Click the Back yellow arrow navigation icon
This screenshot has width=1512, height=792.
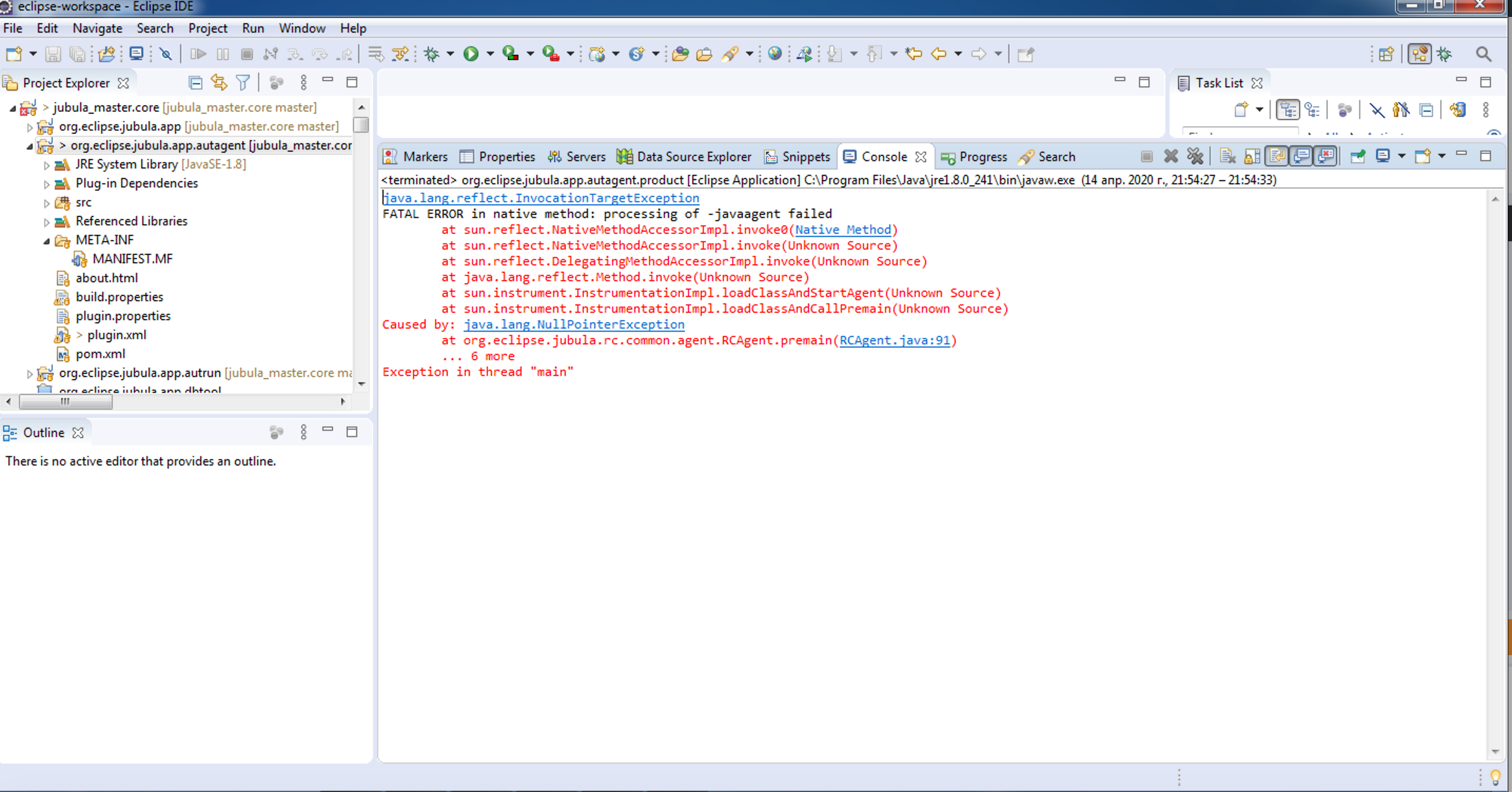pos(938,54)
